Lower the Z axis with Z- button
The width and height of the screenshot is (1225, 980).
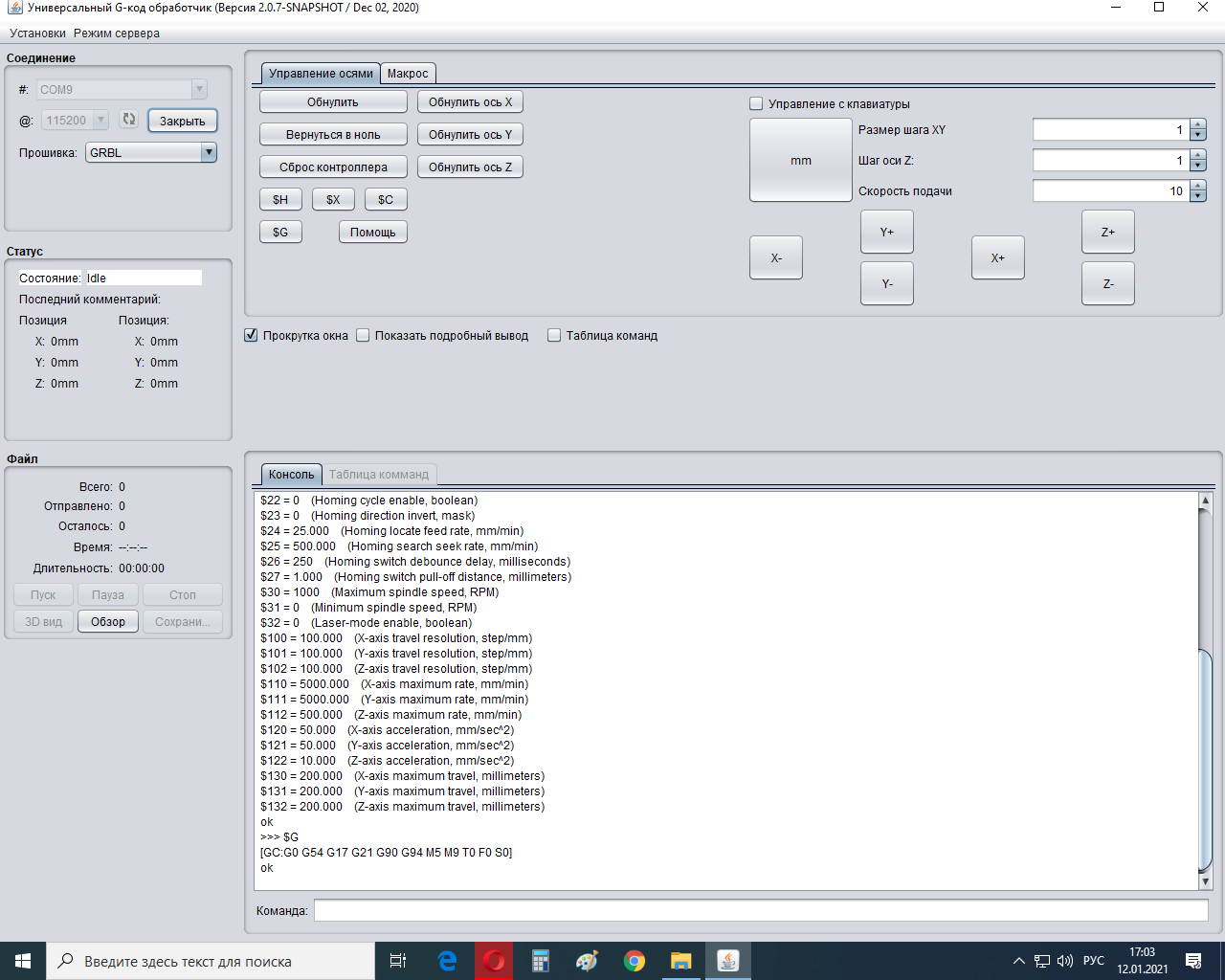(1108, 284)
